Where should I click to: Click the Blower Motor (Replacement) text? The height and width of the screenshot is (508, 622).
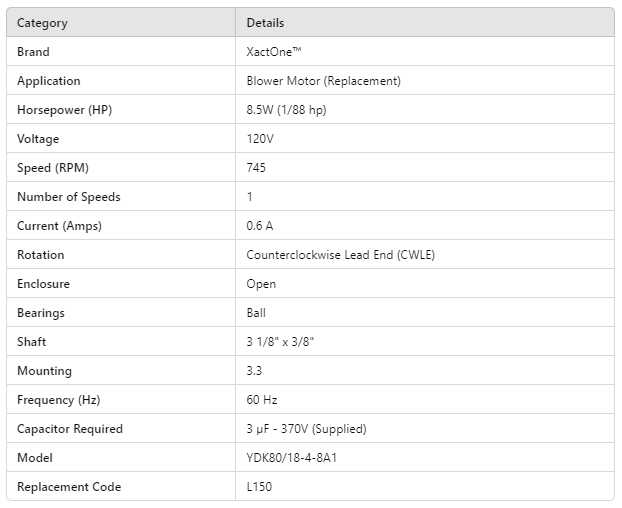tap(323, 81)
